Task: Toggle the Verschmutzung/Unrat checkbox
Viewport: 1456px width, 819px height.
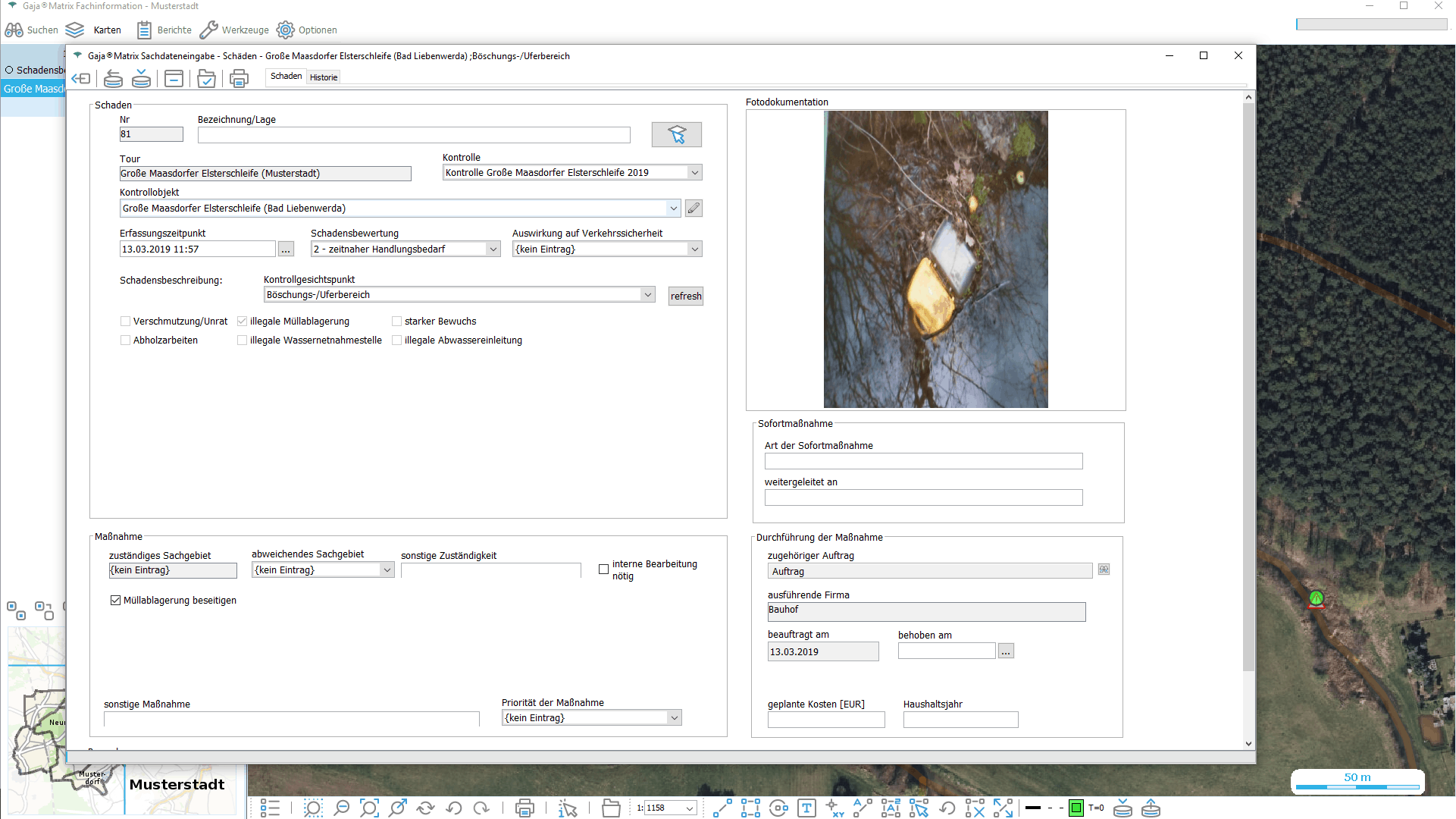Action: point(126,322)
